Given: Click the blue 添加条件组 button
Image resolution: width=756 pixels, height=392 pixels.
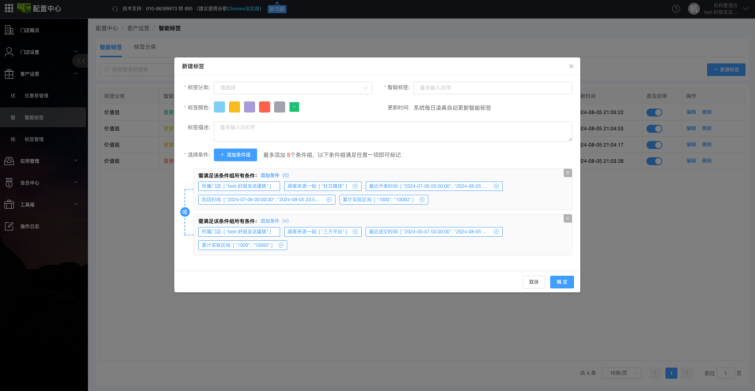Looking at the screenshot, I should [x=235, y=155].
